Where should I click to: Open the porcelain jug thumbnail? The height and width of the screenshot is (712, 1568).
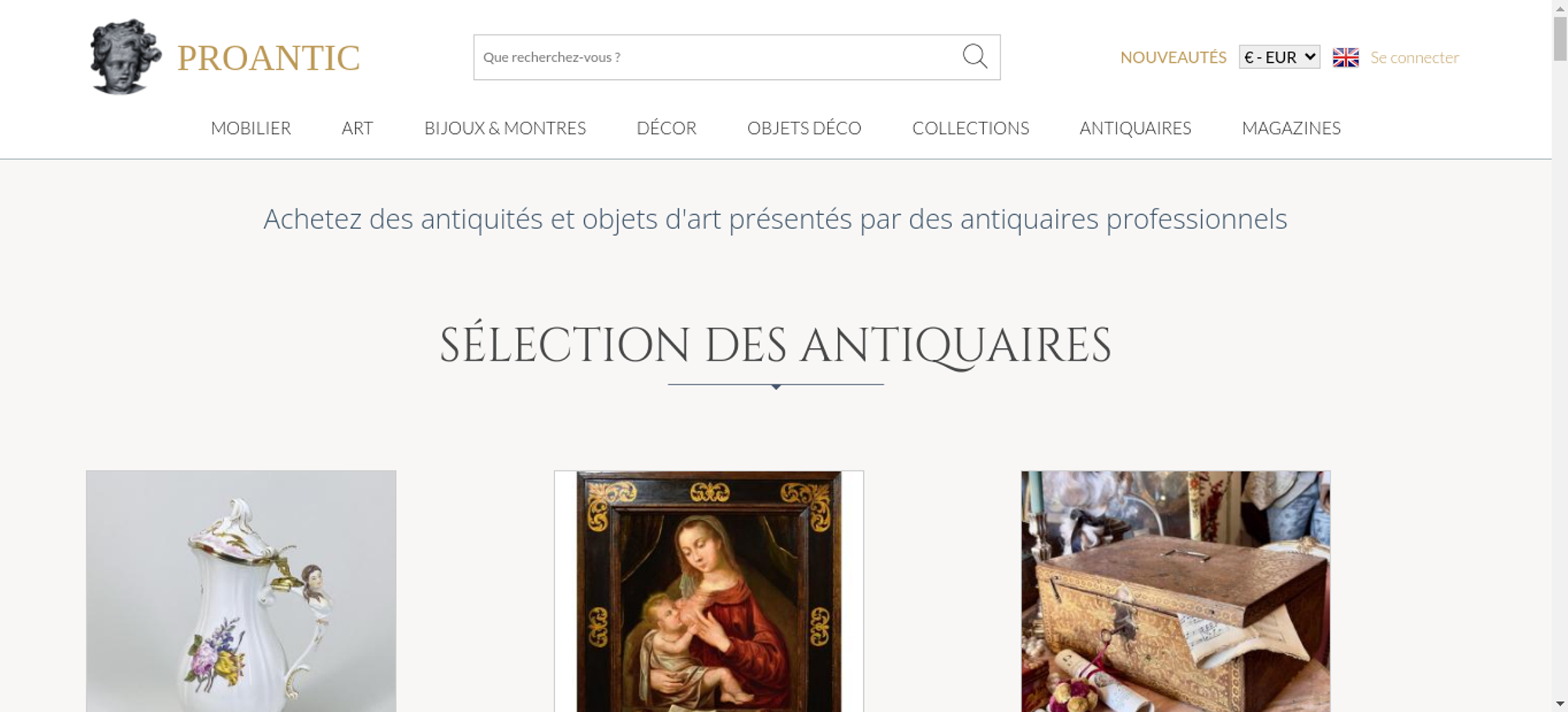tap(241, 591)
